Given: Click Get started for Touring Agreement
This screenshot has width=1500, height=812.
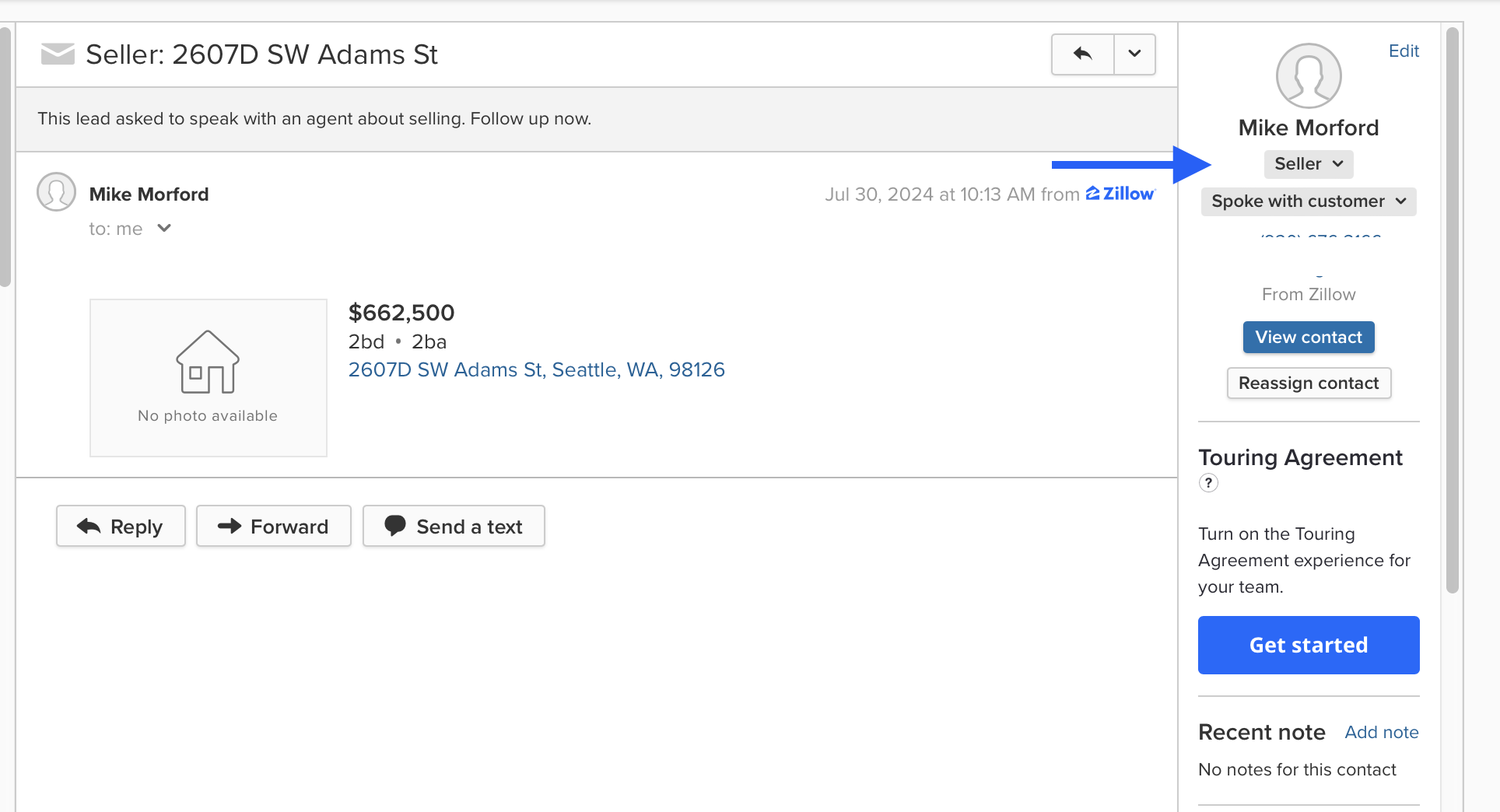Looking at the screenshot, I should click(x=1309, y=645).
